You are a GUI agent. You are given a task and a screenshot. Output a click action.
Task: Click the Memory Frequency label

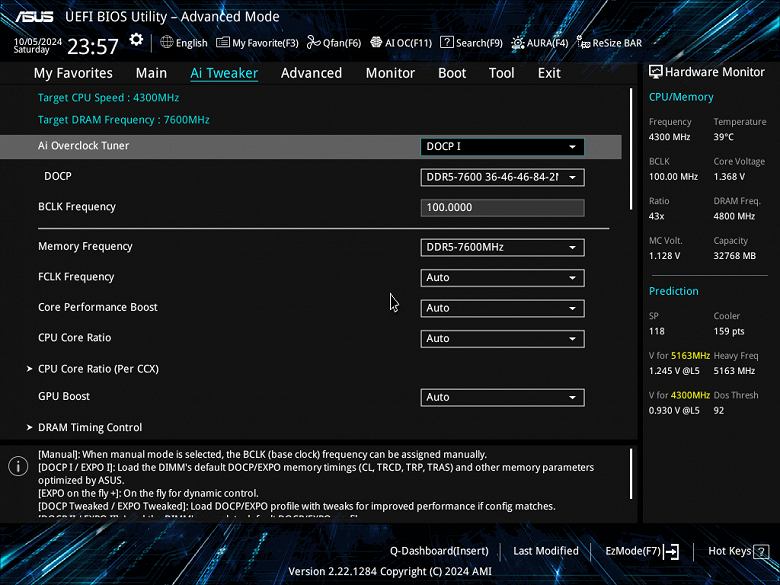tap(85, 246)
